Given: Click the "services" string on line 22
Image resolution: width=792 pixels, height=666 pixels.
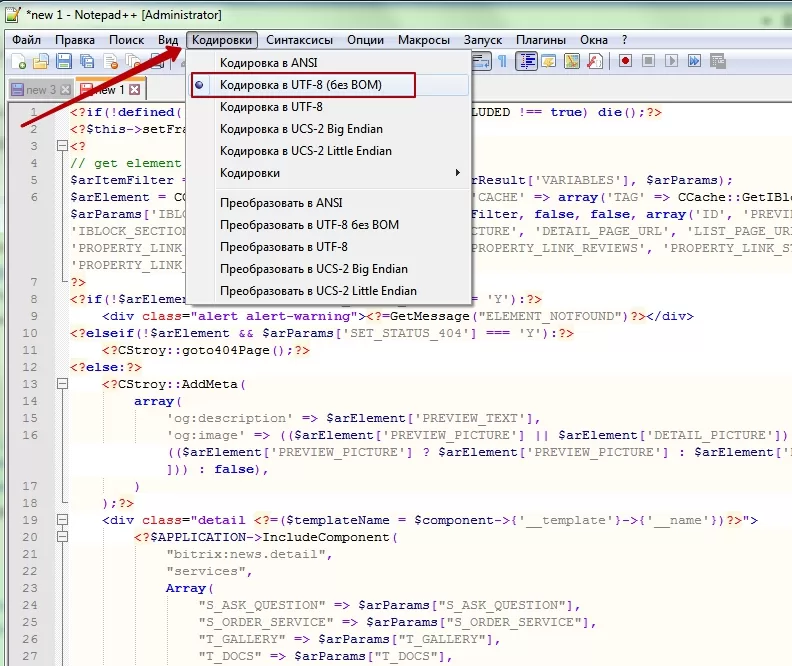Looking at the screenshot, I should (206, 571).
